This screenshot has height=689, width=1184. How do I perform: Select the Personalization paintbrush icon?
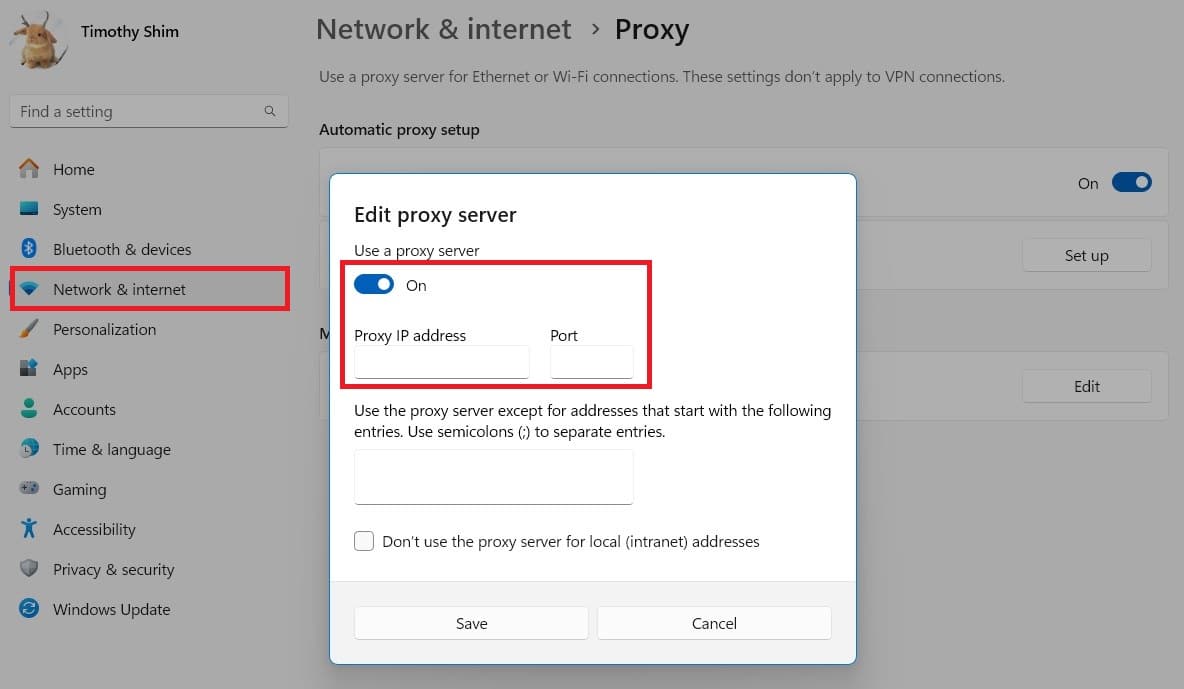[x=29, y=329]
